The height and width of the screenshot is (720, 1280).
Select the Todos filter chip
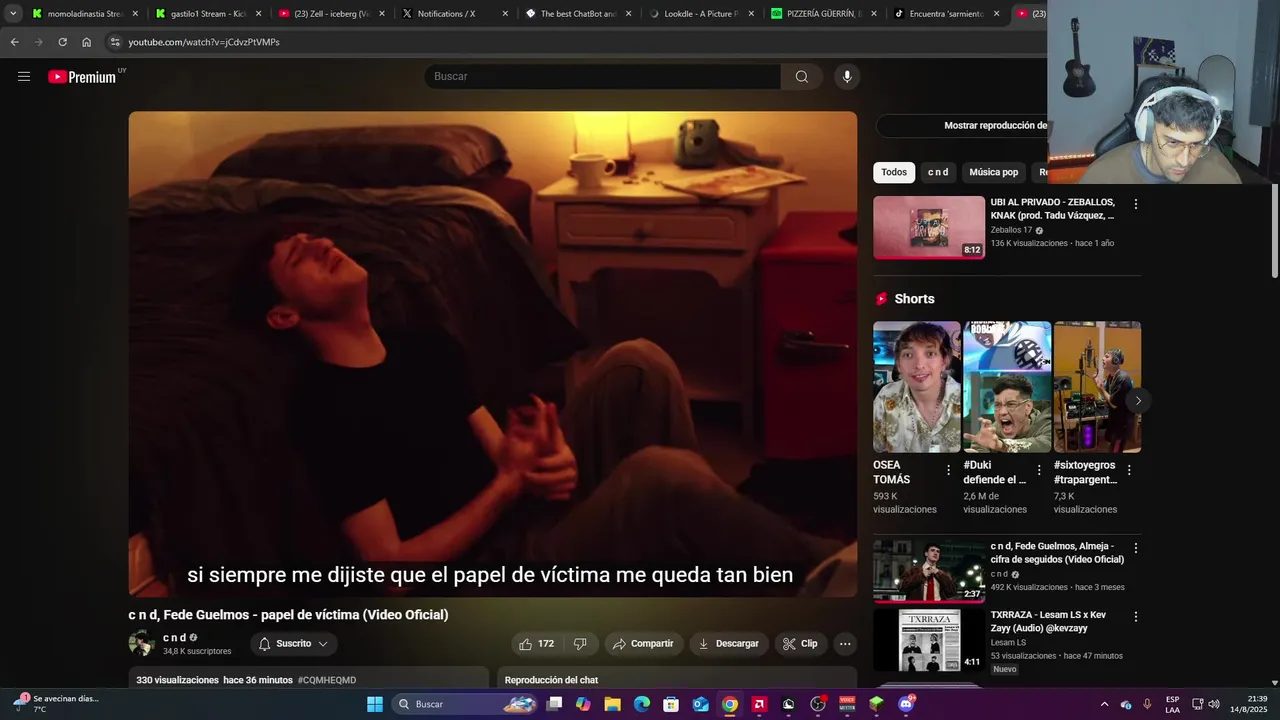pyautogui.click(x=894, y=172)
